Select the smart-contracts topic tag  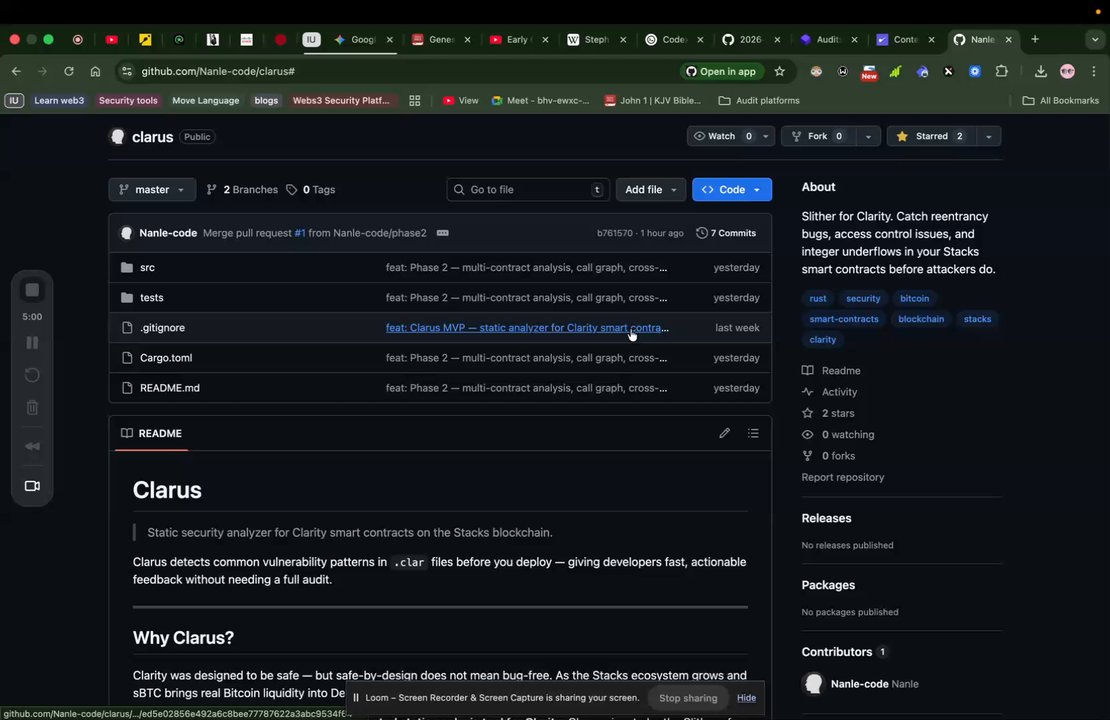[844, 319]
